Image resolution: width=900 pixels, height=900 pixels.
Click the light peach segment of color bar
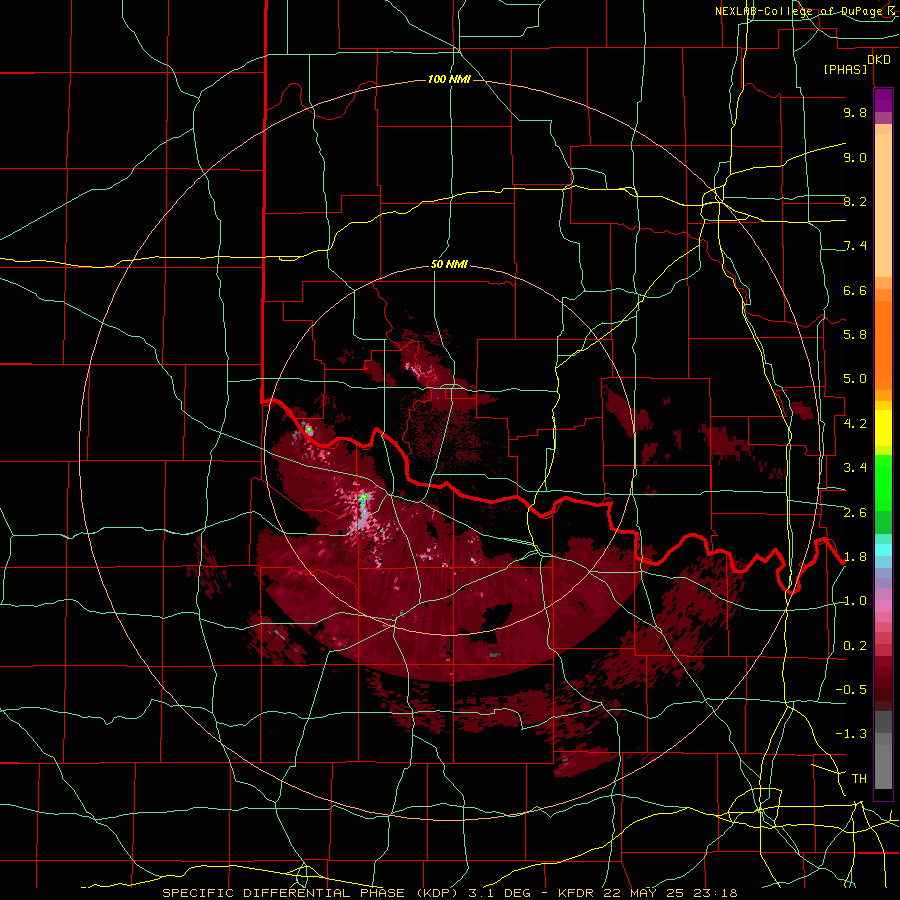pyautogui.click(x=883, y=207)
